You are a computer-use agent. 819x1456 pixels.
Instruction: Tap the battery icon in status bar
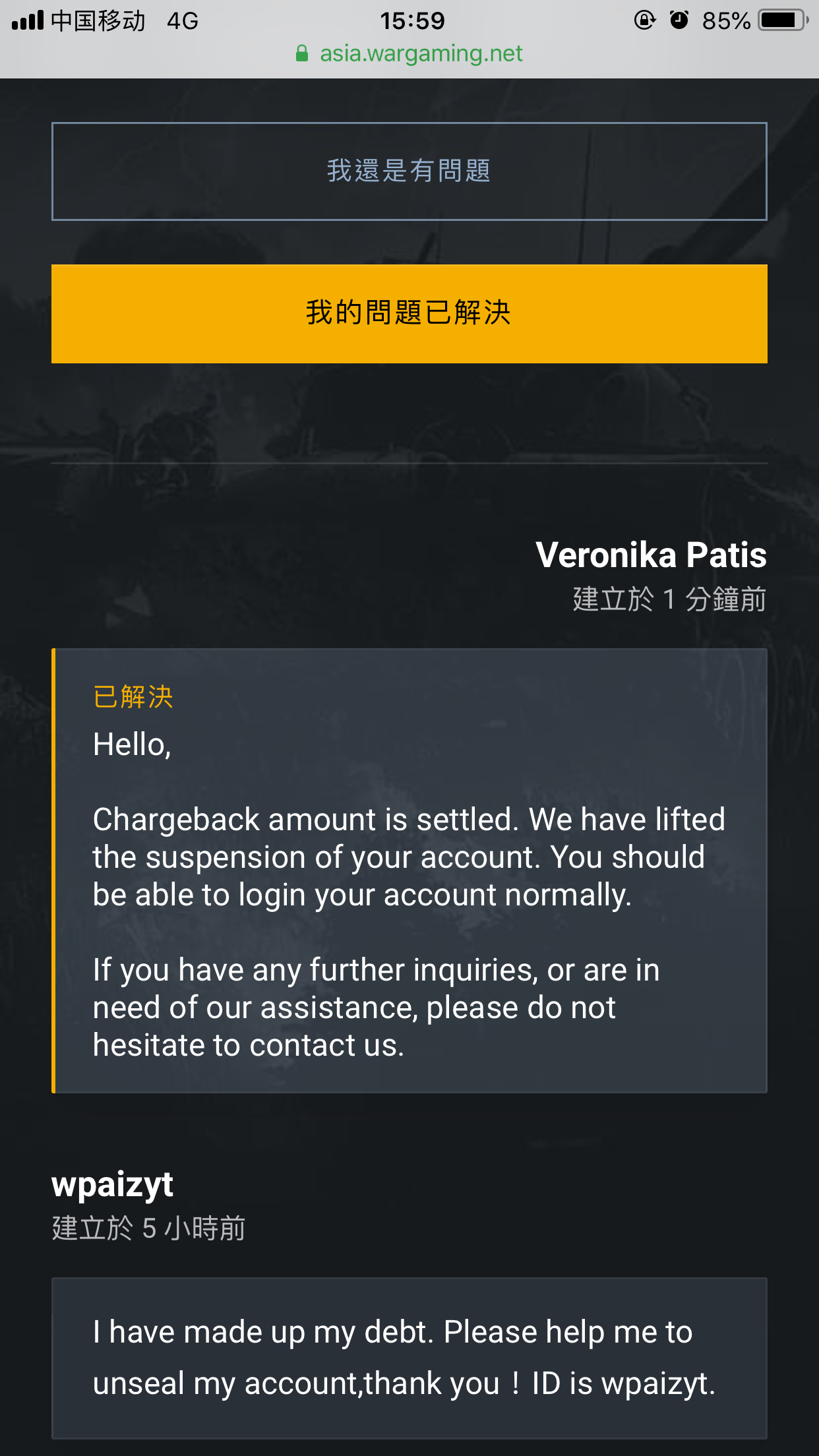782,20
